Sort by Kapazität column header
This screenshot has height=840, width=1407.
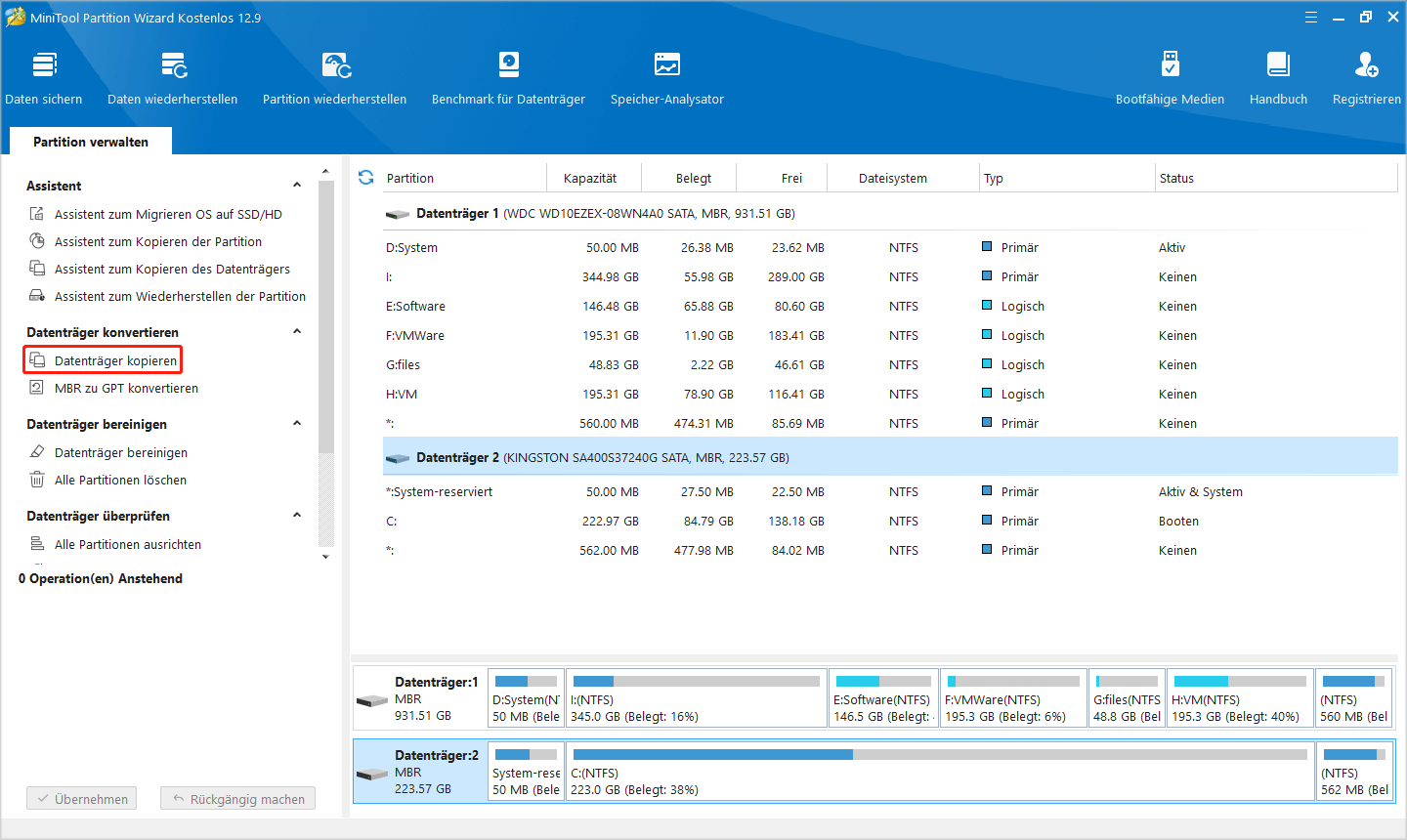pos(594,178)
